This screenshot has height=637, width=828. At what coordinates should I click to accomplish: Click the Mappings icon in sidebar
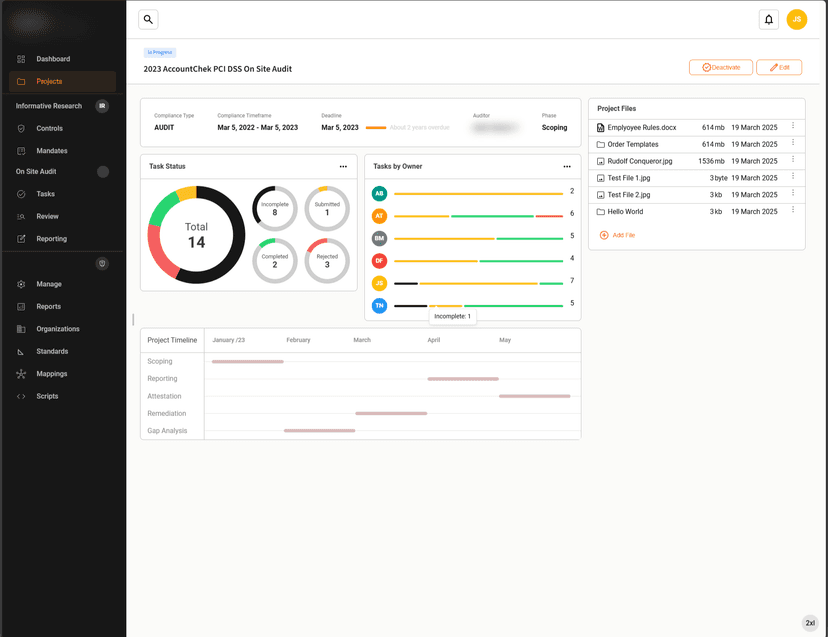tap(21, 374)
